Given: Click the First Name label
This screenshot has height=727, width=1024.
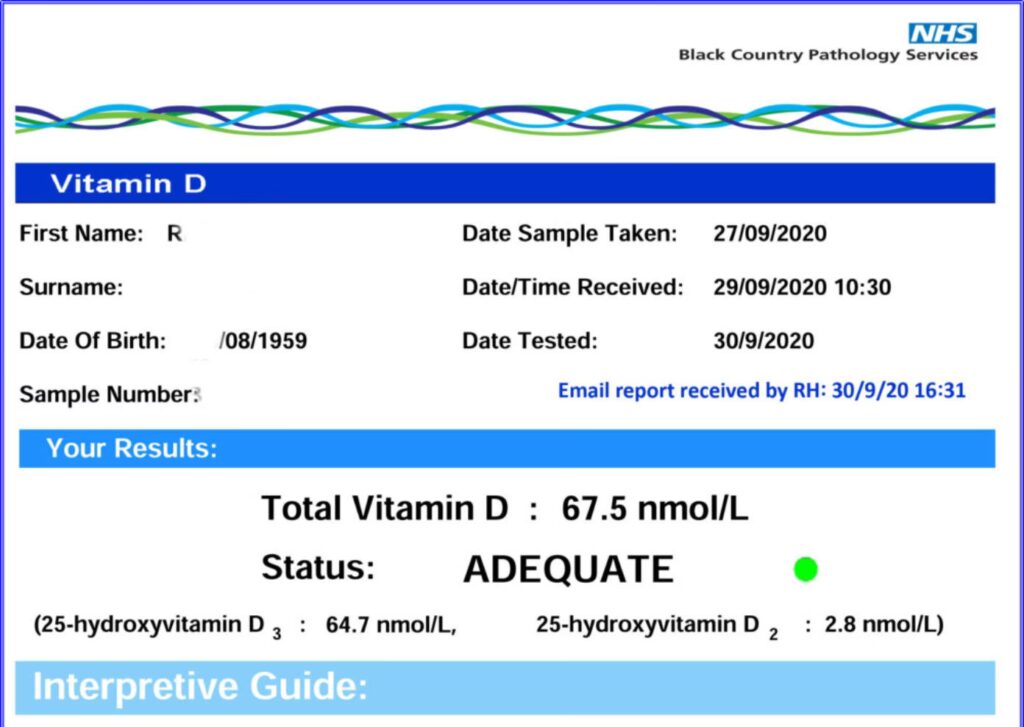Looking at the screenshot, I should point(82,234).
